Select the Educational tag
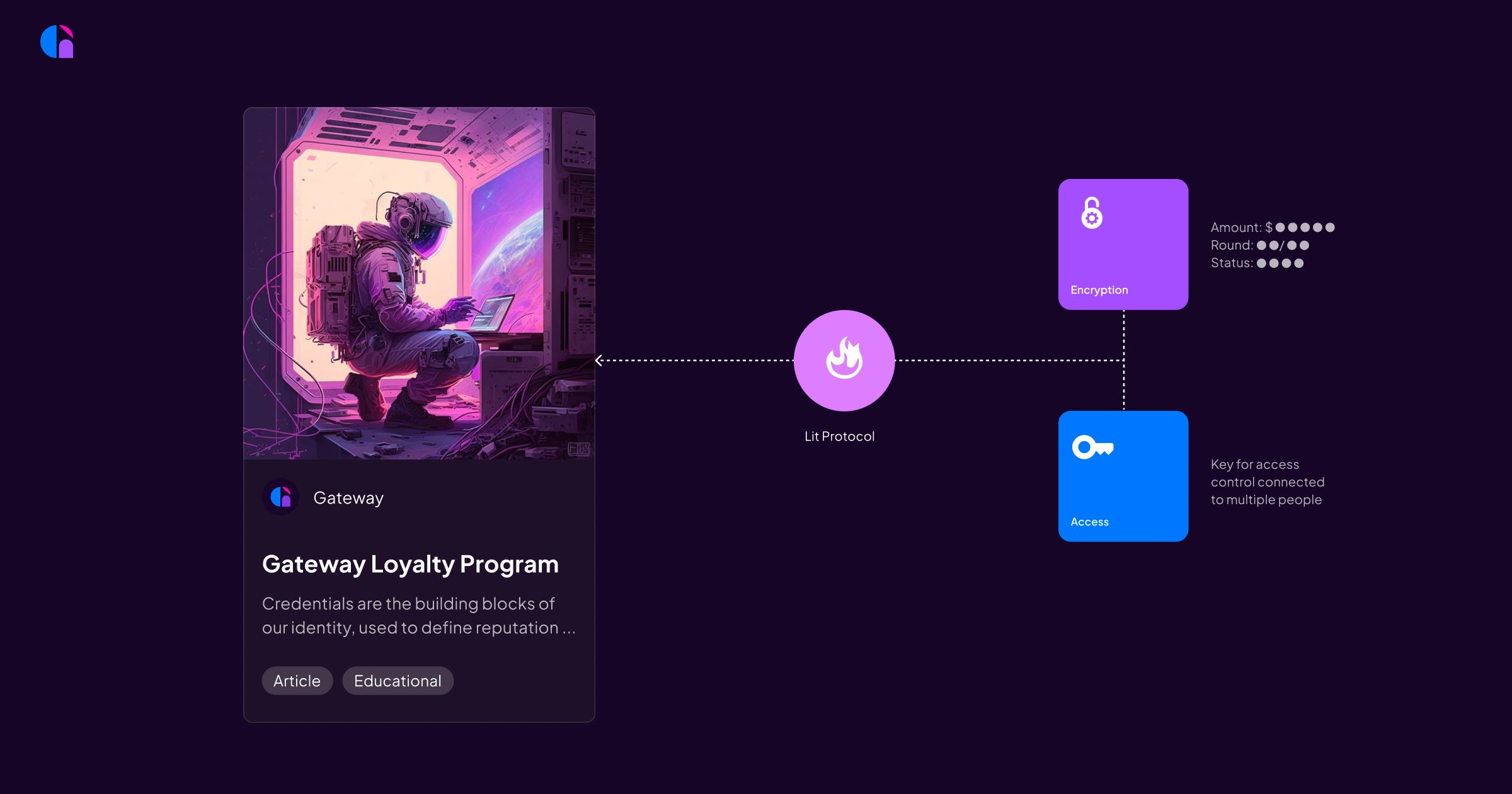The image size is (1512, 794). [x=398, y=681]
